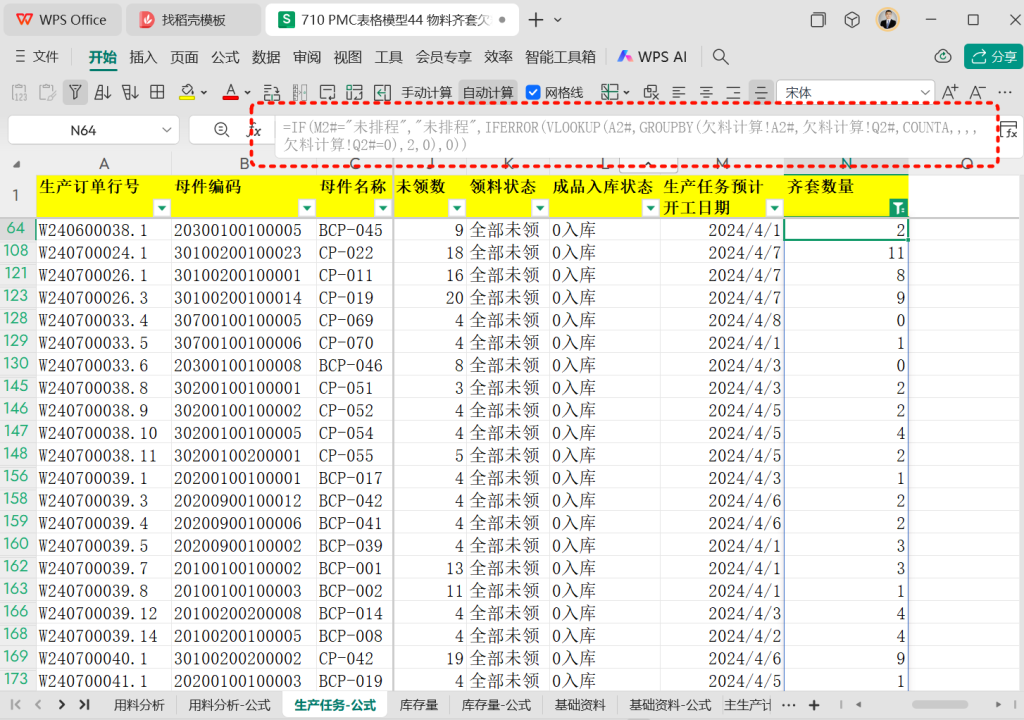The width and height of the screenshot is (1024, 720).
Task: Click the center align icon
Action: (707, 93)
